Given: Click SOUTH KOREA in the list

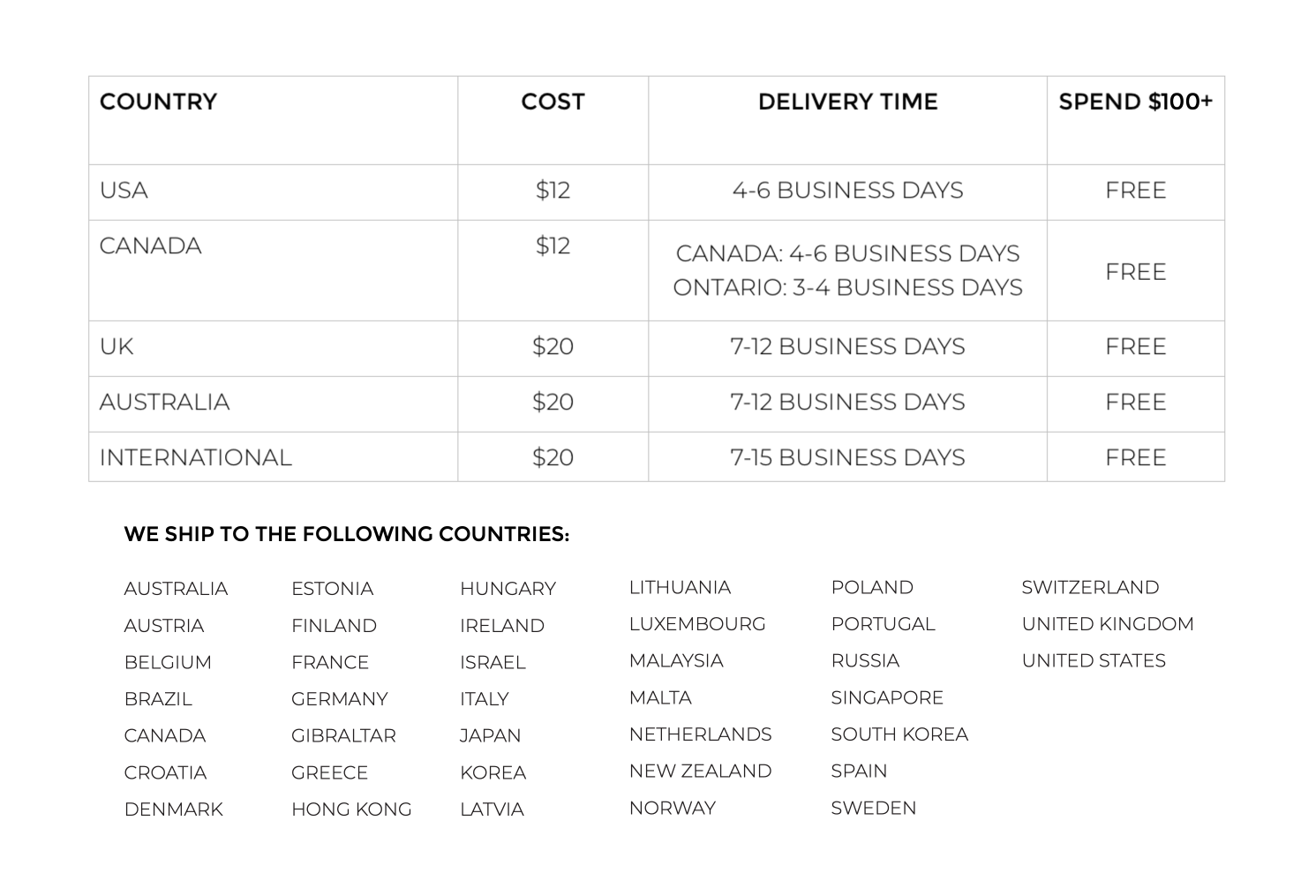Looking at the screenshot, I should pos(899,734).
